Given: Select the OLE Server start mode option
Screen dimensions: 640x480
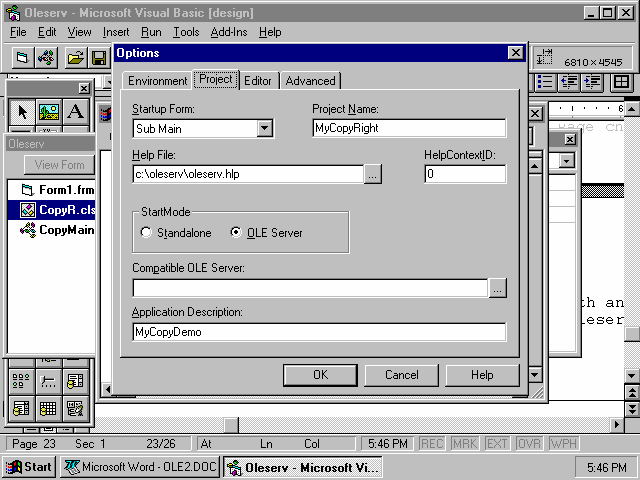Looking at the screenshot, I should tap(236, 233).
